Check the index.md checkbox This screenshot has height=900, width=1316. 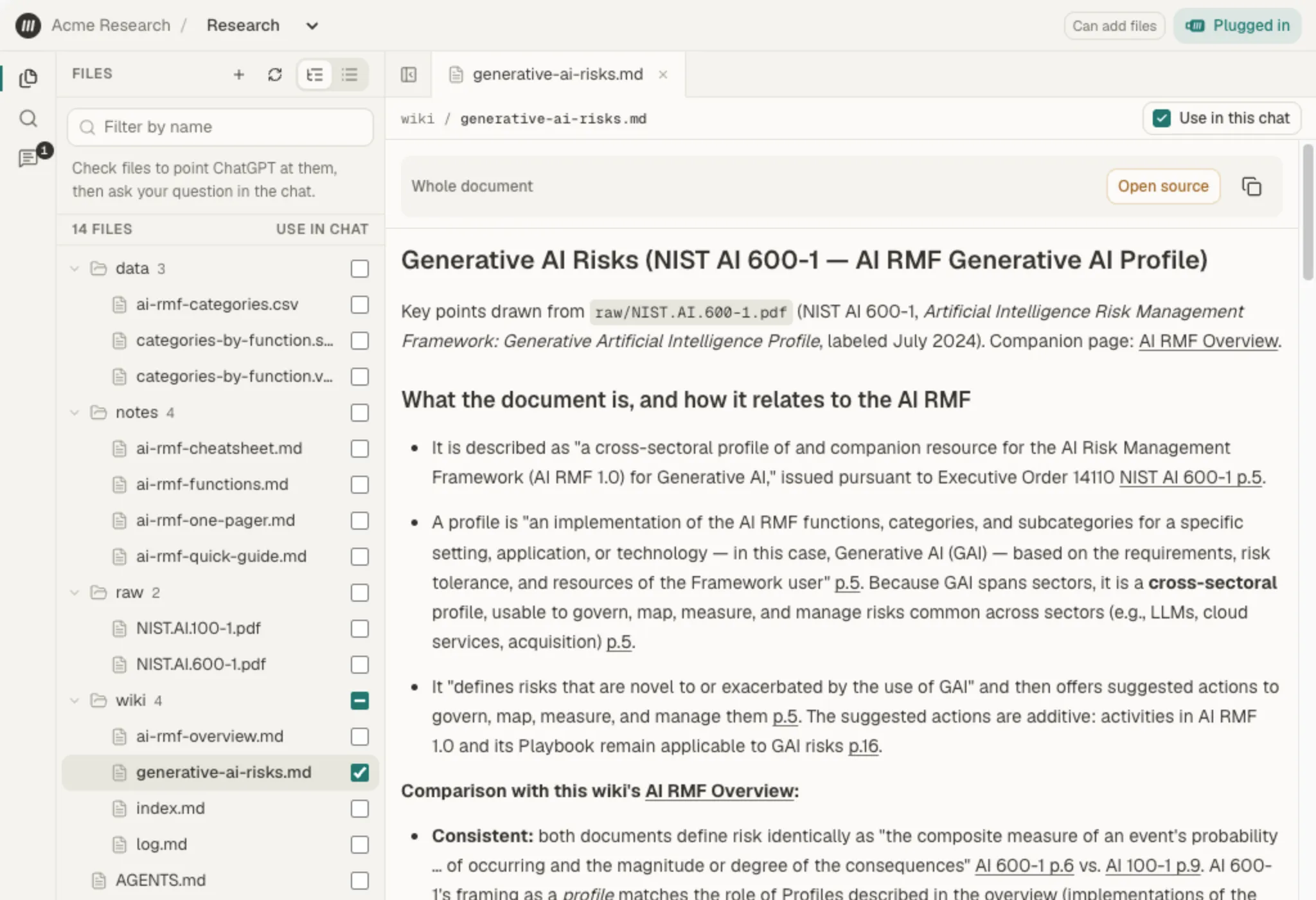click(x=360, y=808)
